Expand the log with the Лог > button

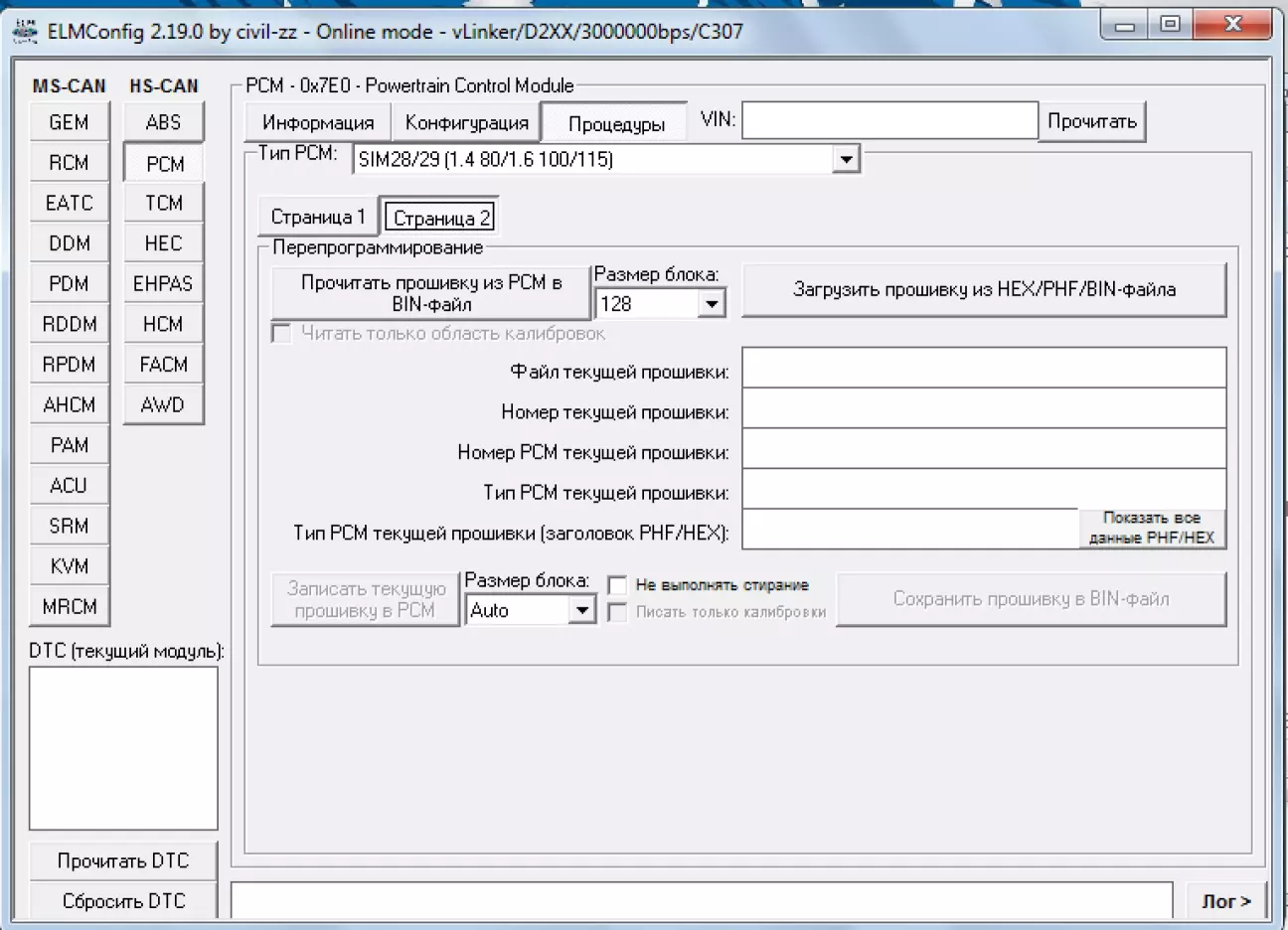pyautogui.click(x=1226, y=901)
